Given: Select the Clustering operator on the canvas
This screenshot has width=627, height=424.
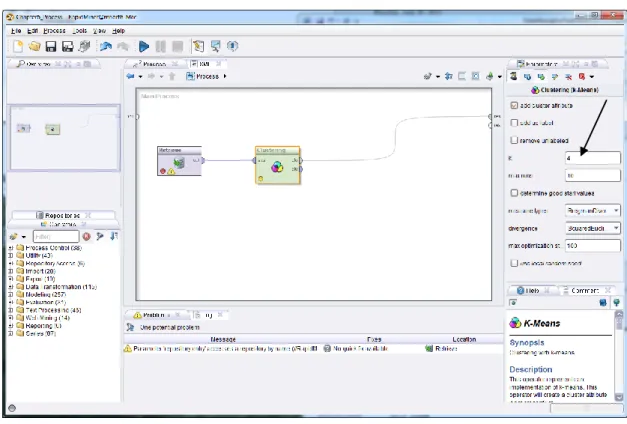Looking at the screenshot, I should point(278,165).
